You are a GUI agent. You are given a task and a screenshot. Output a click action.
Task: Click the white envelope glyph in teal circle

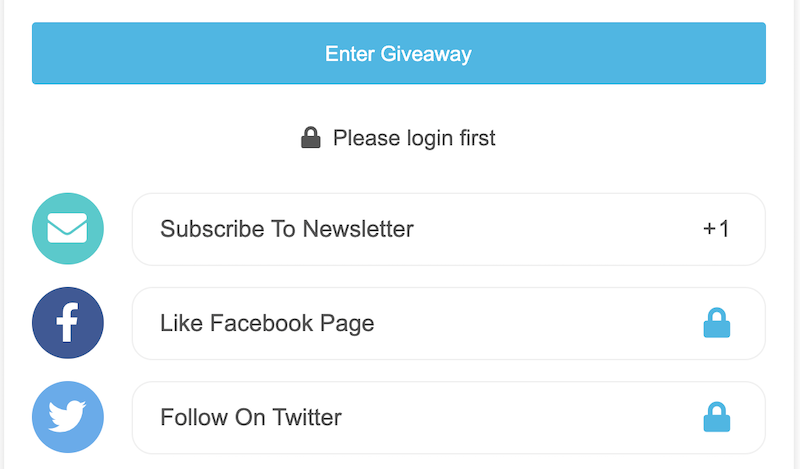coord(67,228)
